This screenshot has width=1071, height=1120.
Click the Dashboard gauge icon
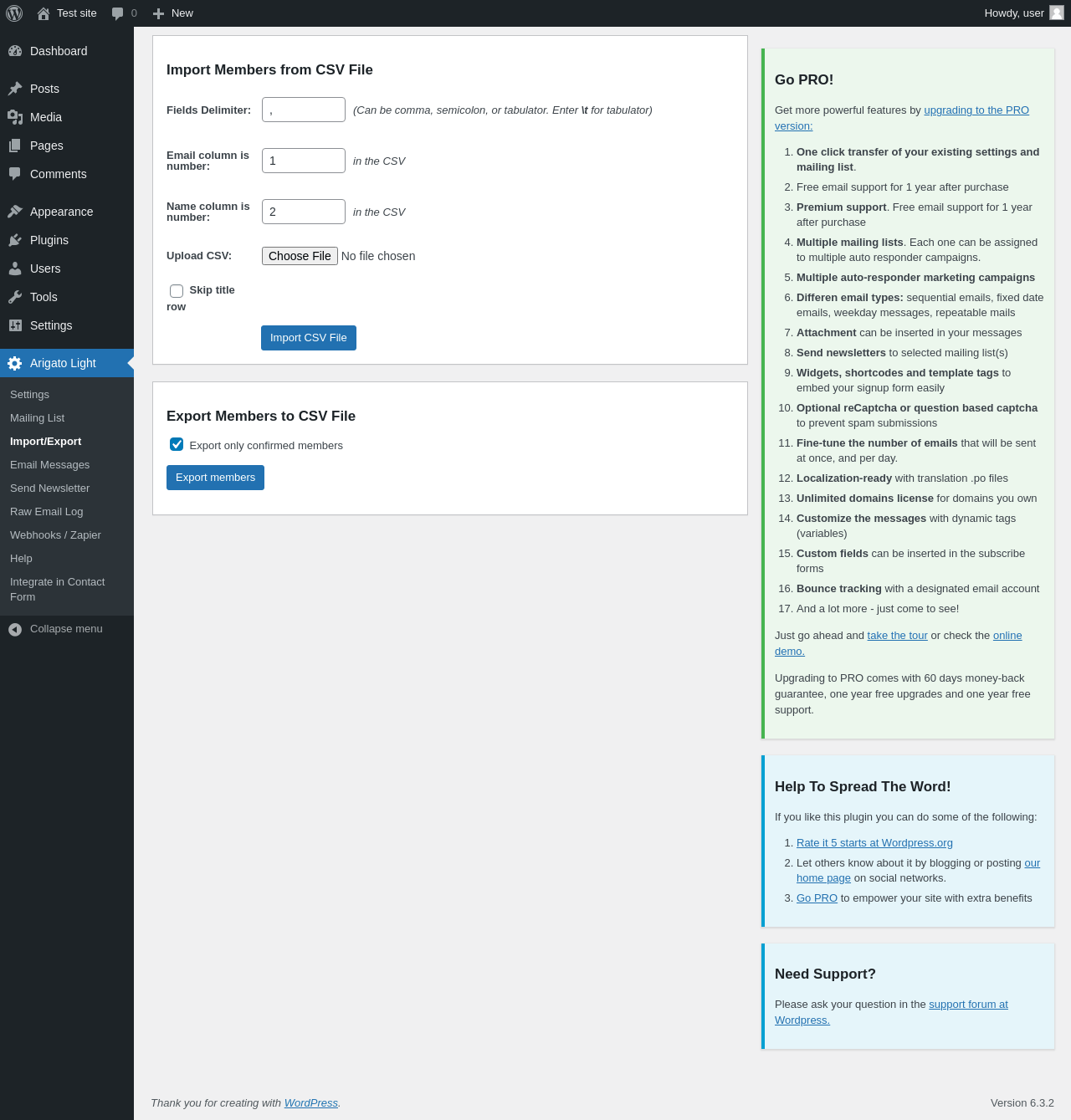15,51
